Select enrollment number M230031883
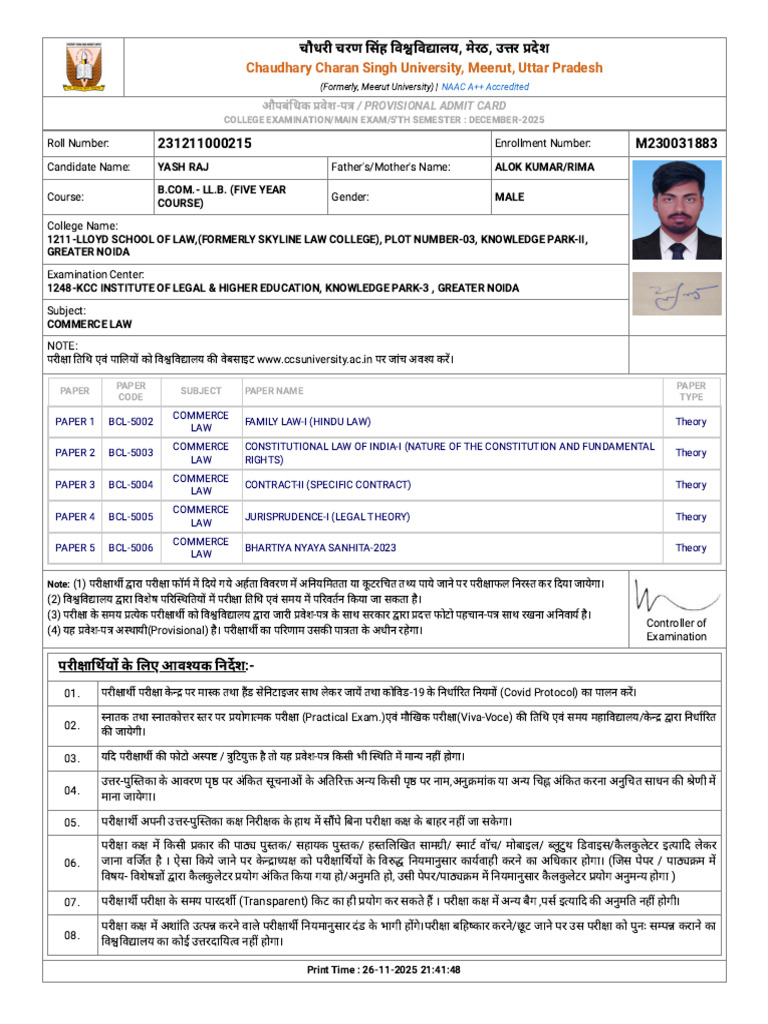 (x=677, y=143)
